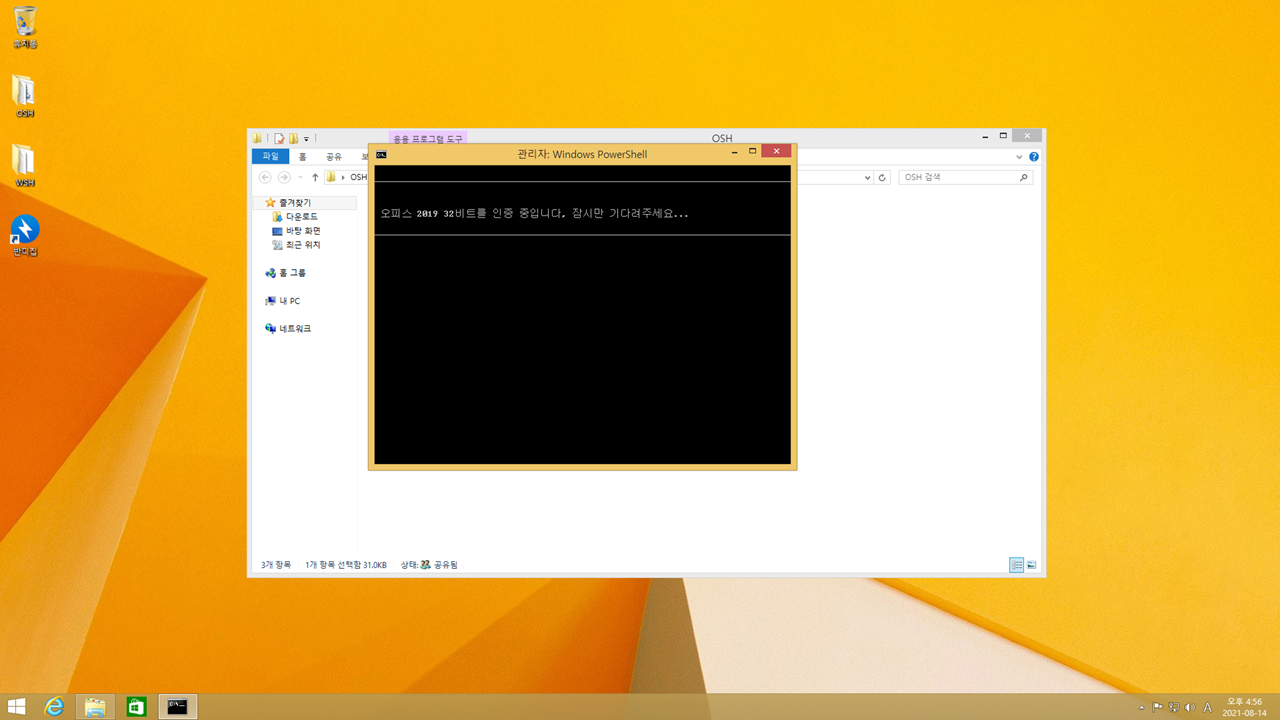The height and width of the screenshot is (720, 1280).
Task: Open the address bar history dropdown
Action: [x=867, y=177]
